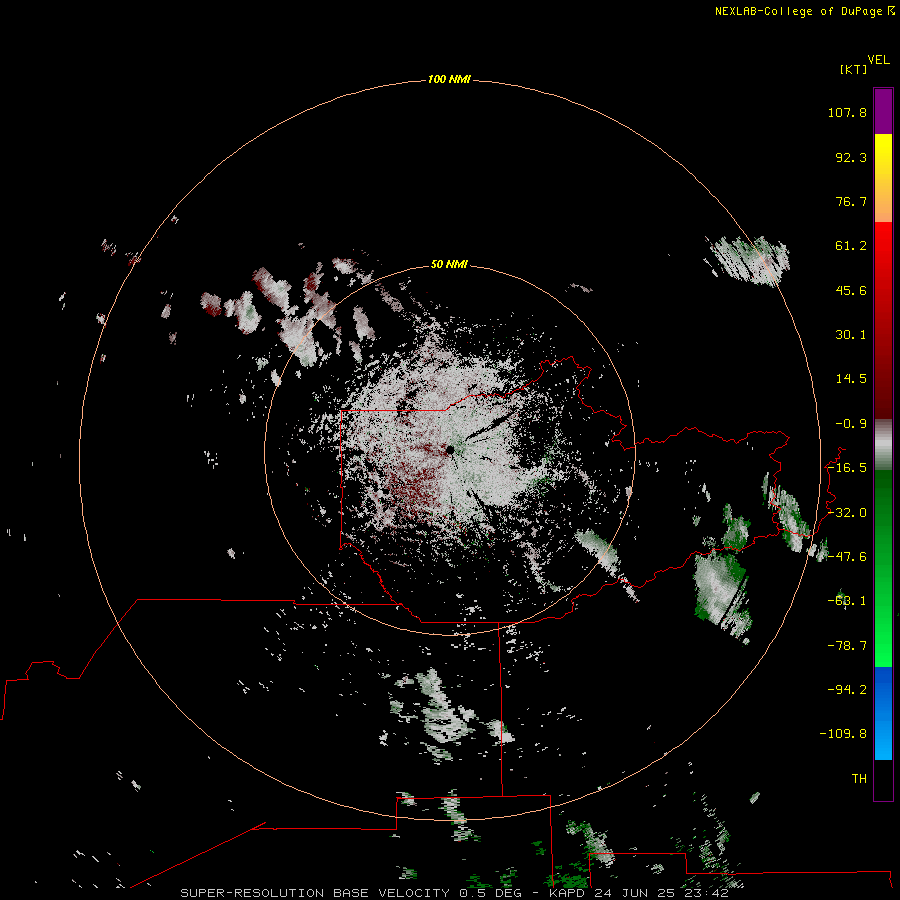Click the SUPER-RESOLUTION BASE VELOCITY caption text
This screenshot has height=900, width=900.
click(315, 893)
